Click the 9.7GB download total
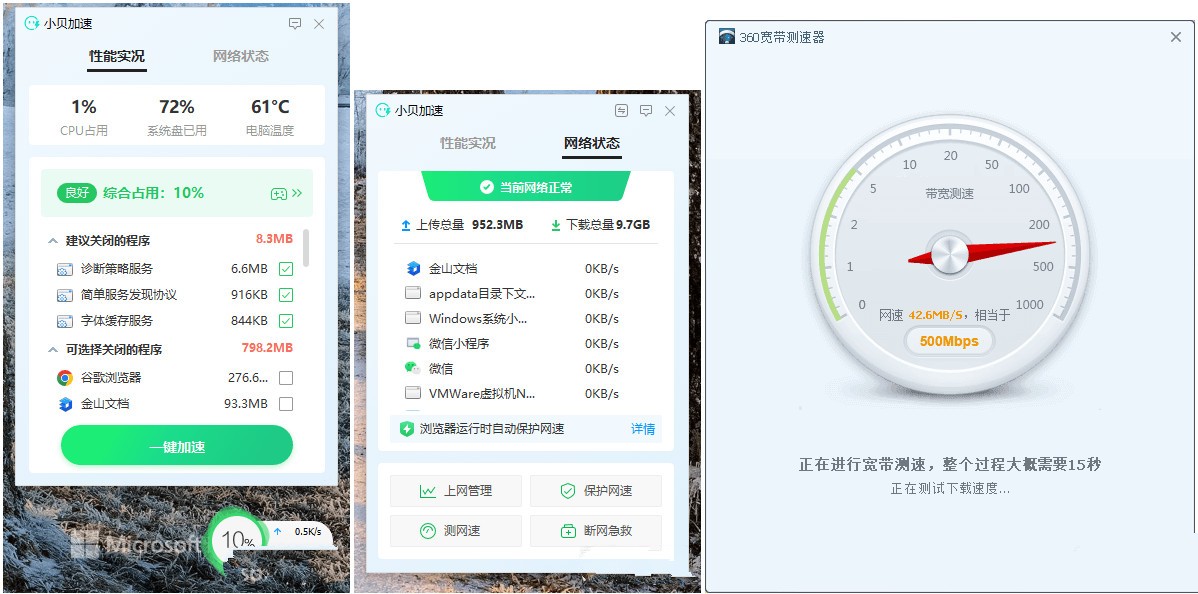 point(633,225)
